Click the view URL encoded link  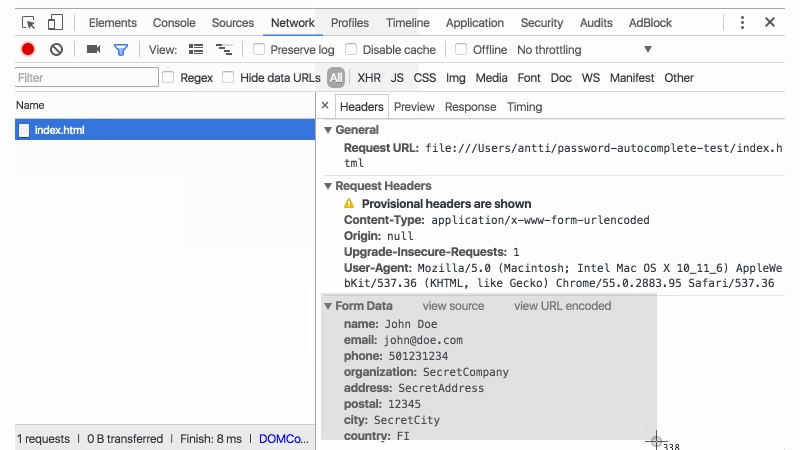point(562,306)
